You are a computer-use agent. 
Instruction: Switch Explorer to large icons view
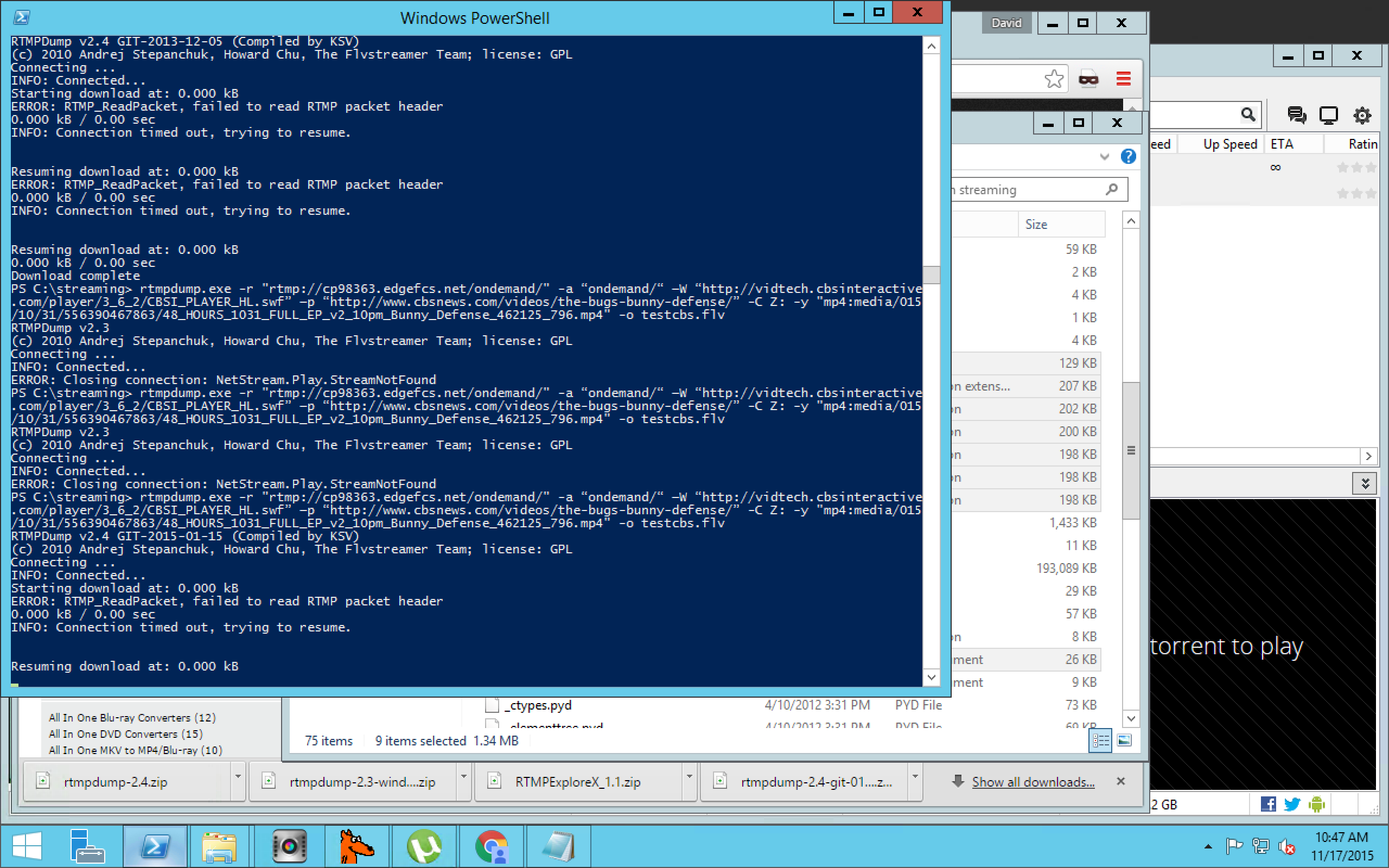pos(1124,741)
